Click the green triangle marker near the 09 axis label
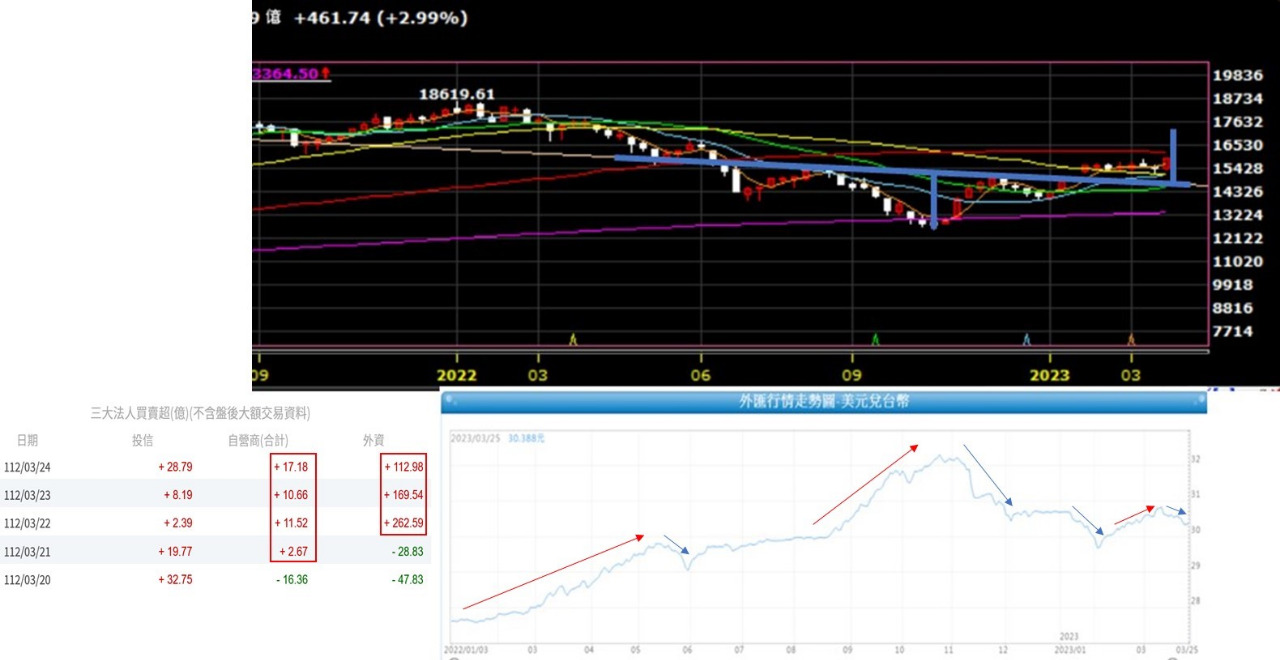The height and width of the screenshot is (660, 1280). (x=876, y=339)
